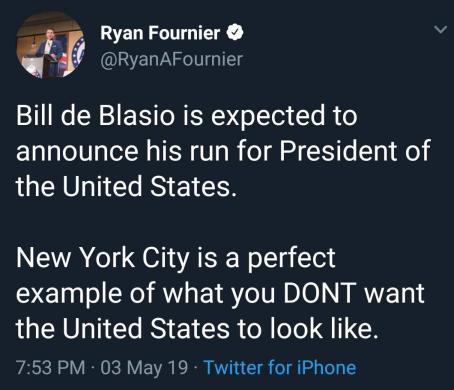
Task: Open the @RyanAFournier handle link
Action: tap(171, 59)
